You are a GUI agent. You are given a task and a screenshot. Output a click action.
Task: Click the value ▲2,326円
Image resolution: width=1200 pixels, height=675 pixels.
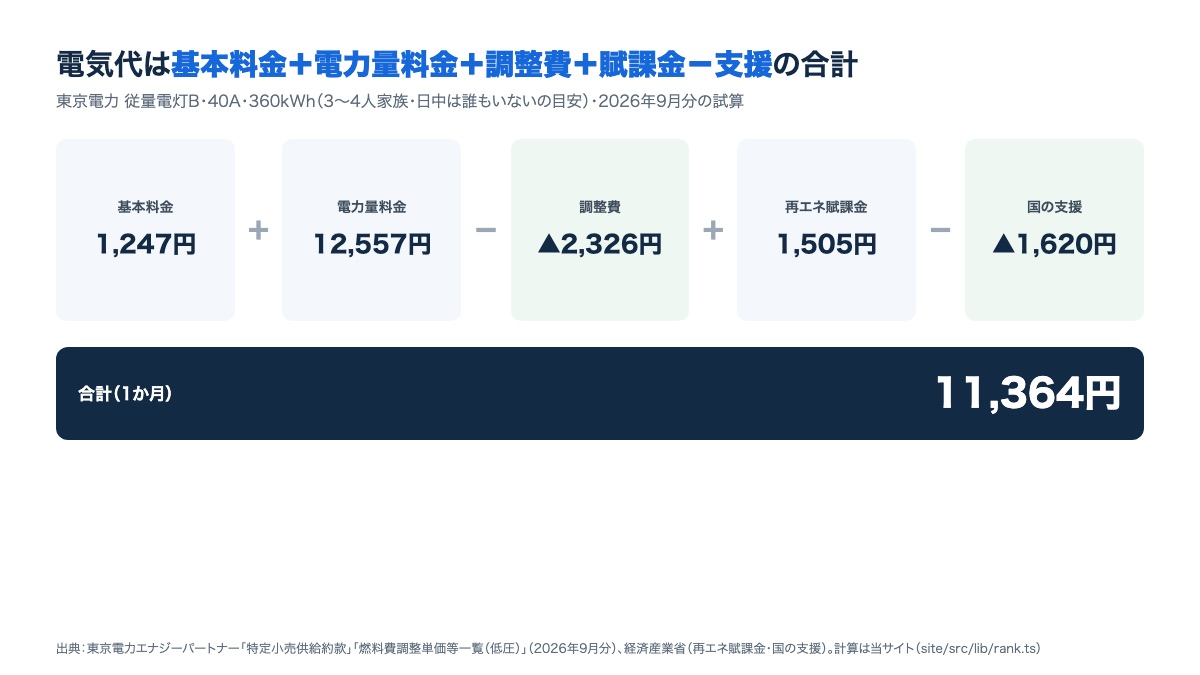pos(600,243)
